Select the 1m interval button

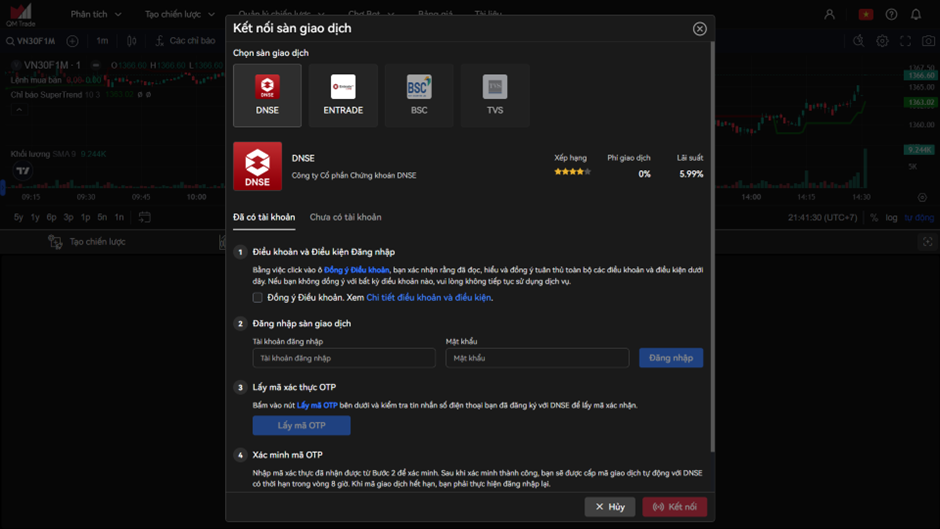click(x=103, y=41)
